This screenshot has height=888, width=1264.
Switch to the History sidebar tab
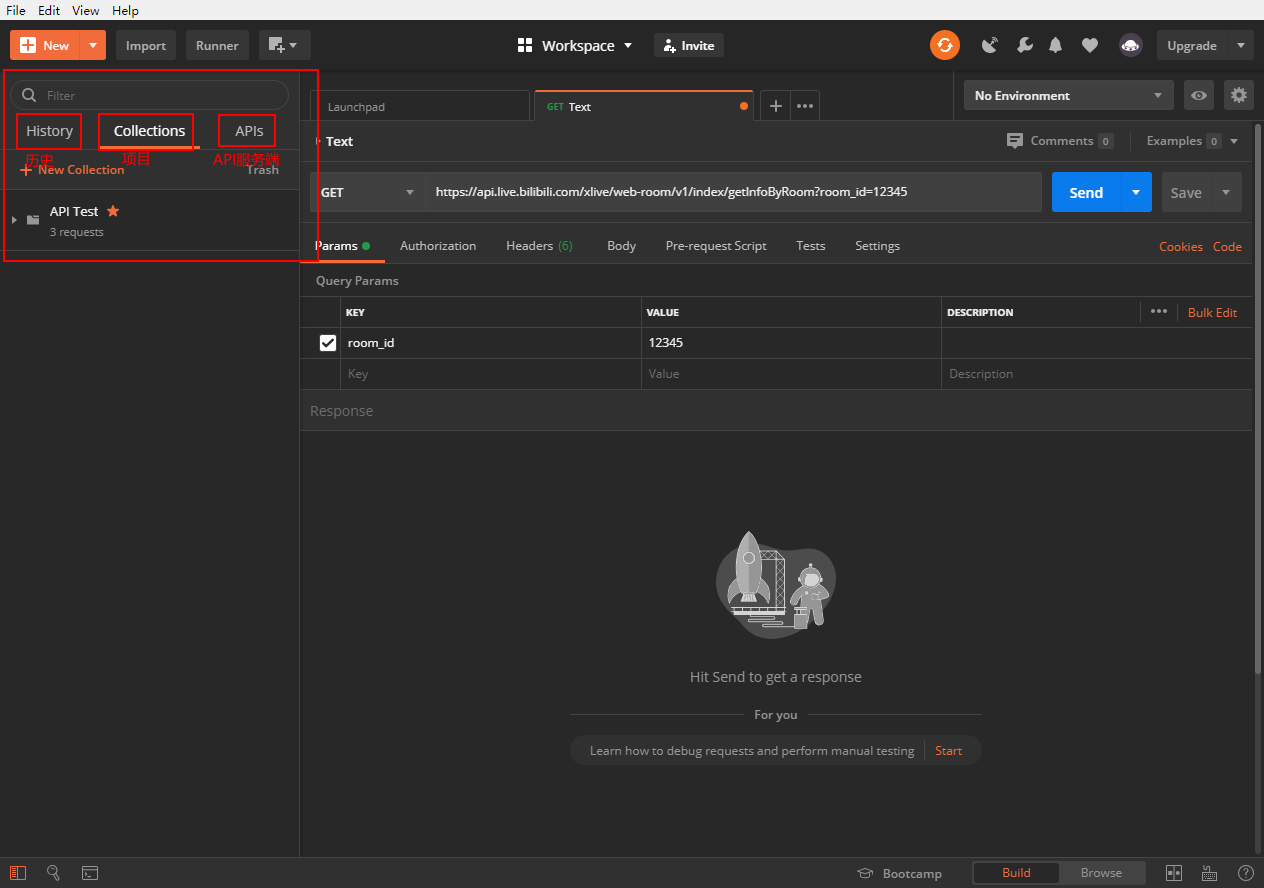(49, 131)
